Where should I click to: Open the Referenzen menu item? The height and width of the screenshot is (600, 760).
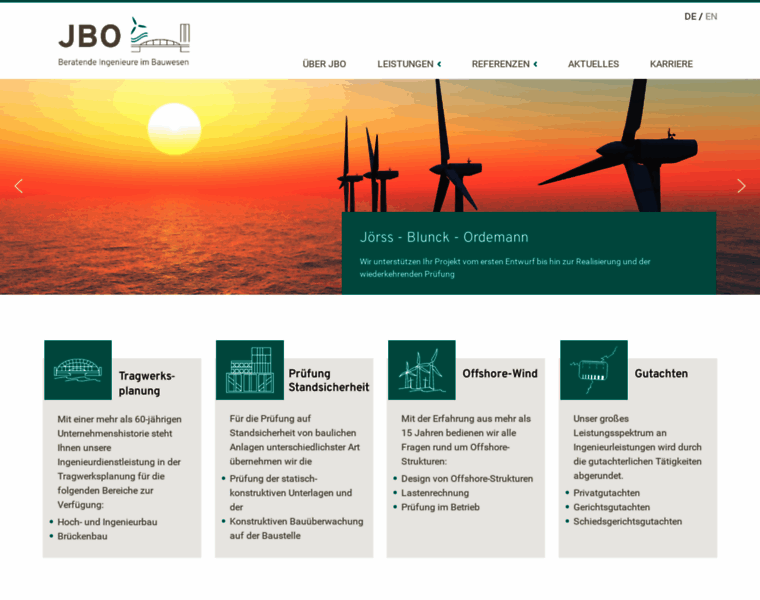tap(501, 64)
